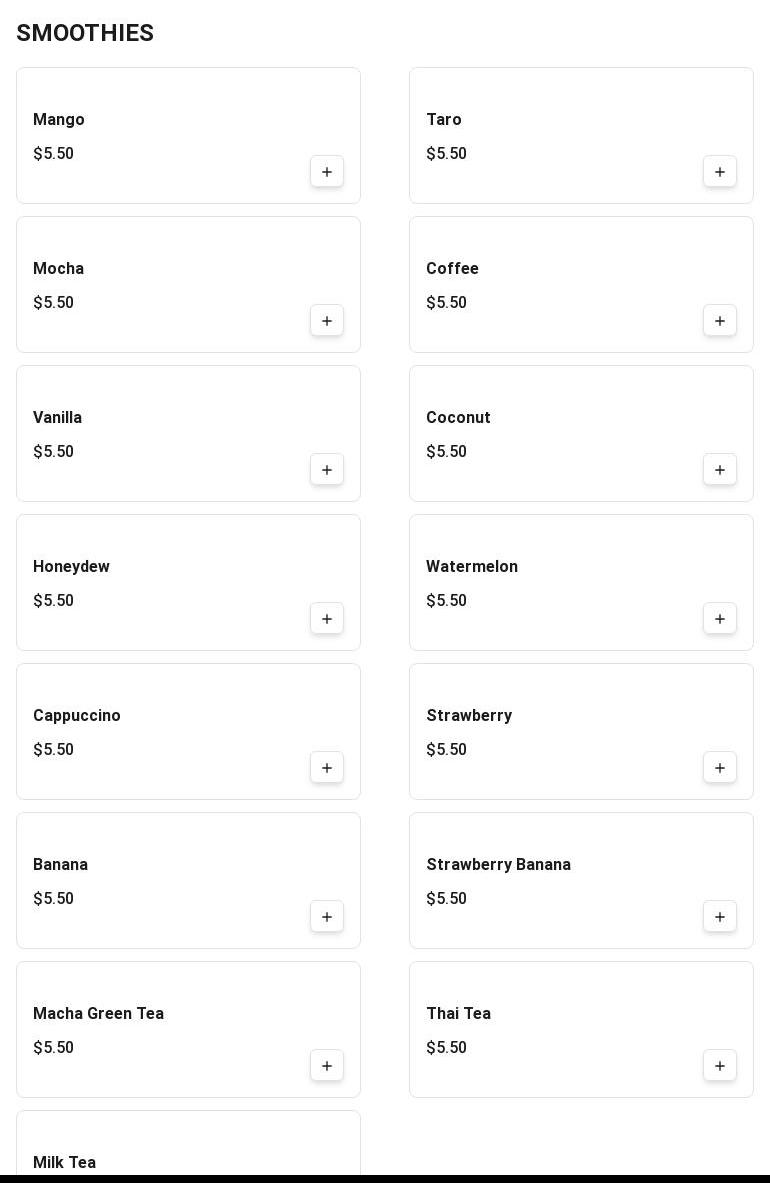
Task: Add Mango smoothie with plus icon
Action: tap(327, 172)
